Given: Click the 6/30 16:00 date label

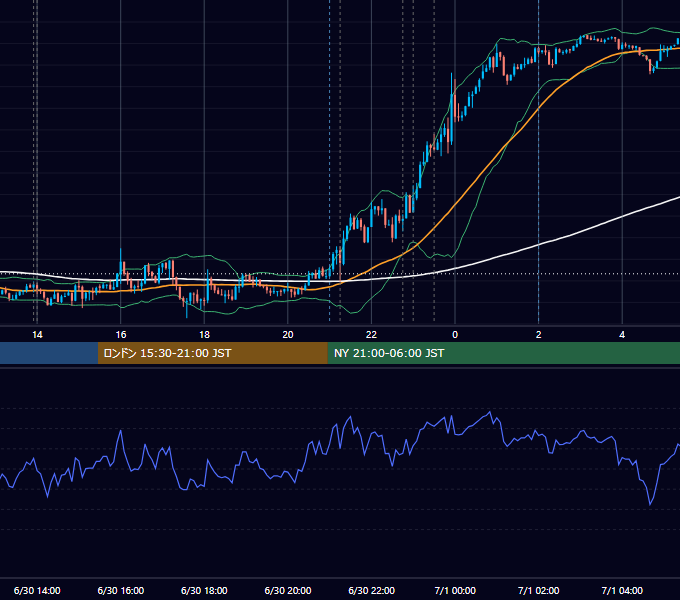Looking at the screenshot, I should point(121,591).
